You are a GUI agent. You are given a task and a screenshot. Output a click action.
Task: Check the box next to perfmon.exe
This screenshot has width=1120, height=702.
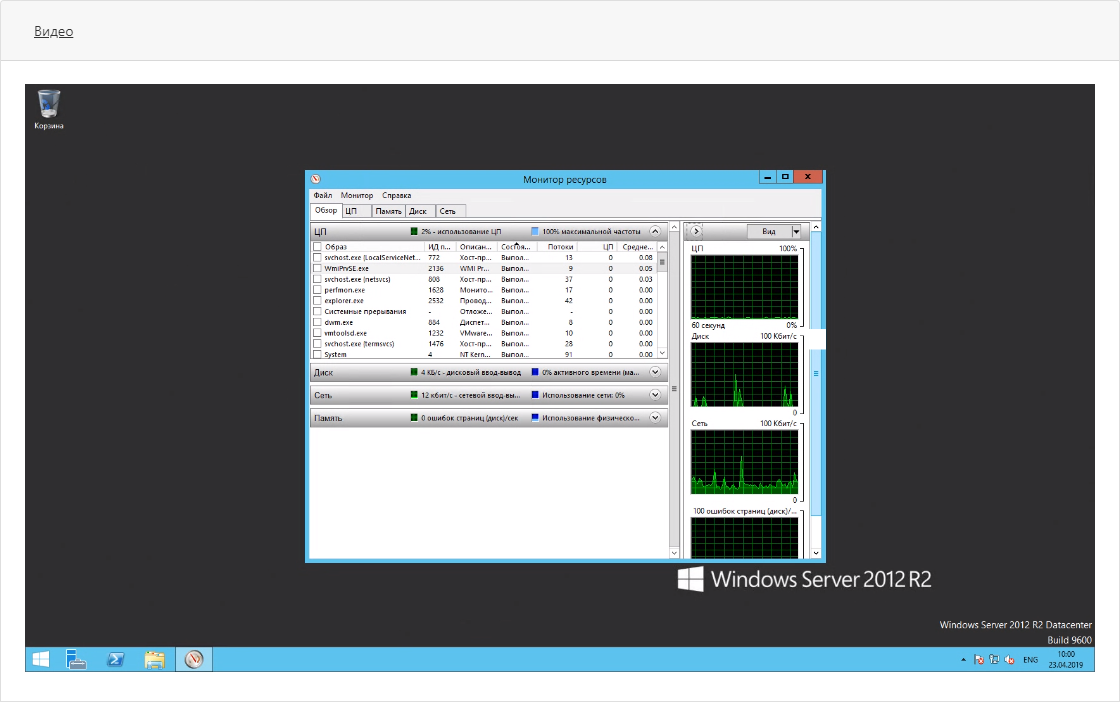[317, 289]
